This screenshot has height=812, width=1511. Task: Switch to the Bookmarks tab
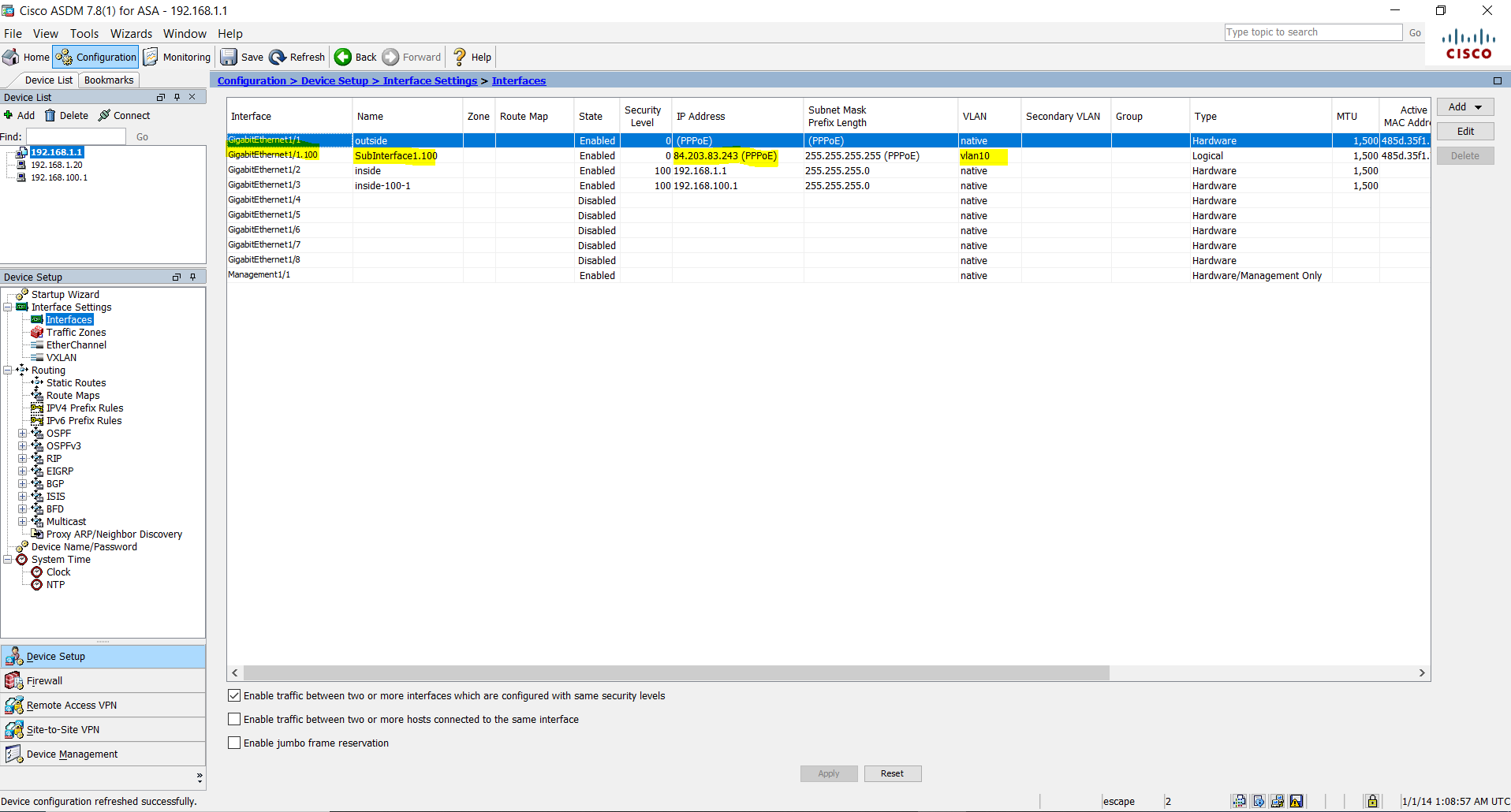click(108, 80)
